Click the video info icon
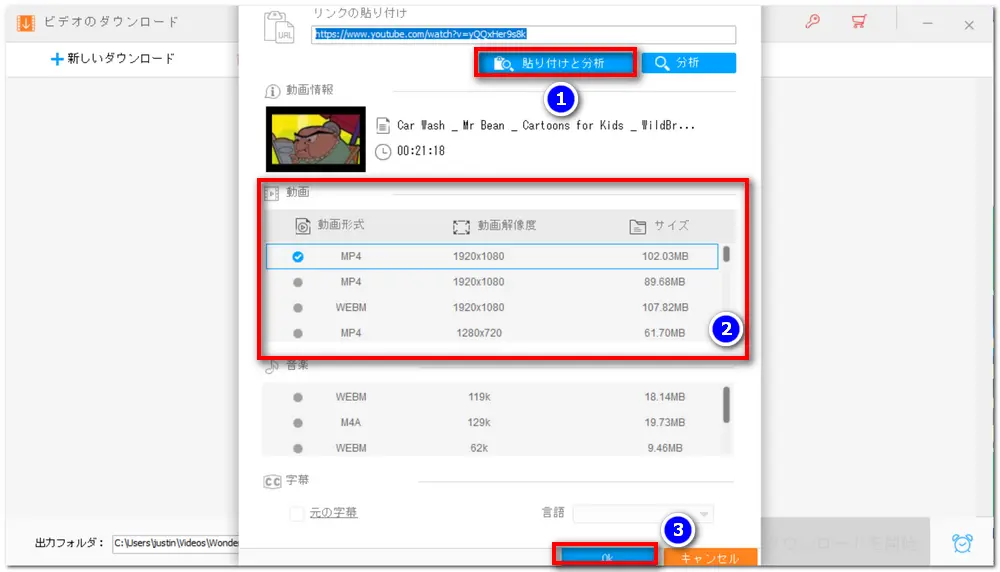Screen dimensions: 1000x572 pos(271,90)
